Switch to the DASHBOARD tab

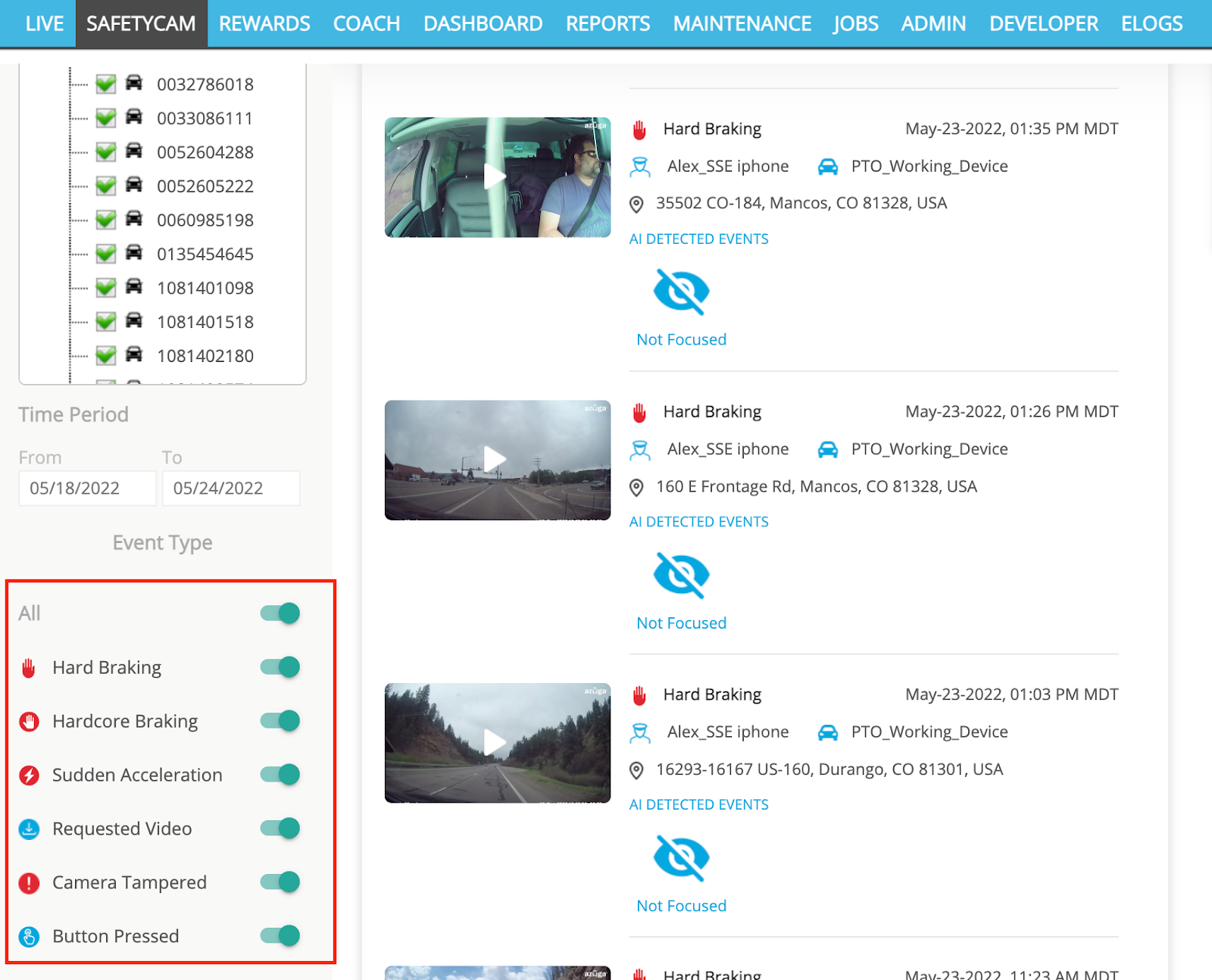(x=483, y=23)
